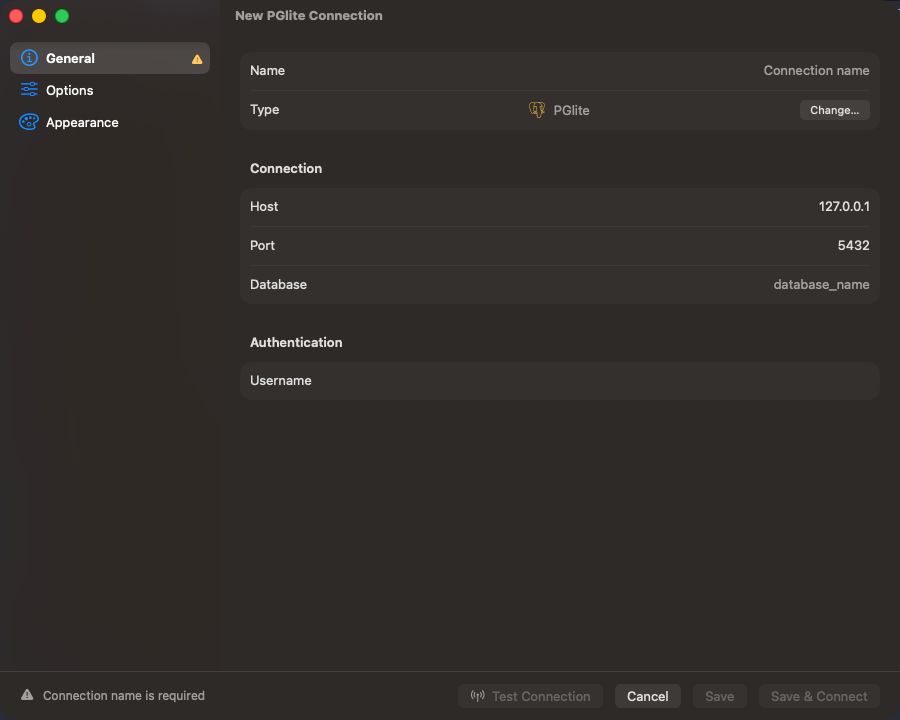Click the Appearance palette icon
The height and width of the screenshot is (720, 900).
29,122
